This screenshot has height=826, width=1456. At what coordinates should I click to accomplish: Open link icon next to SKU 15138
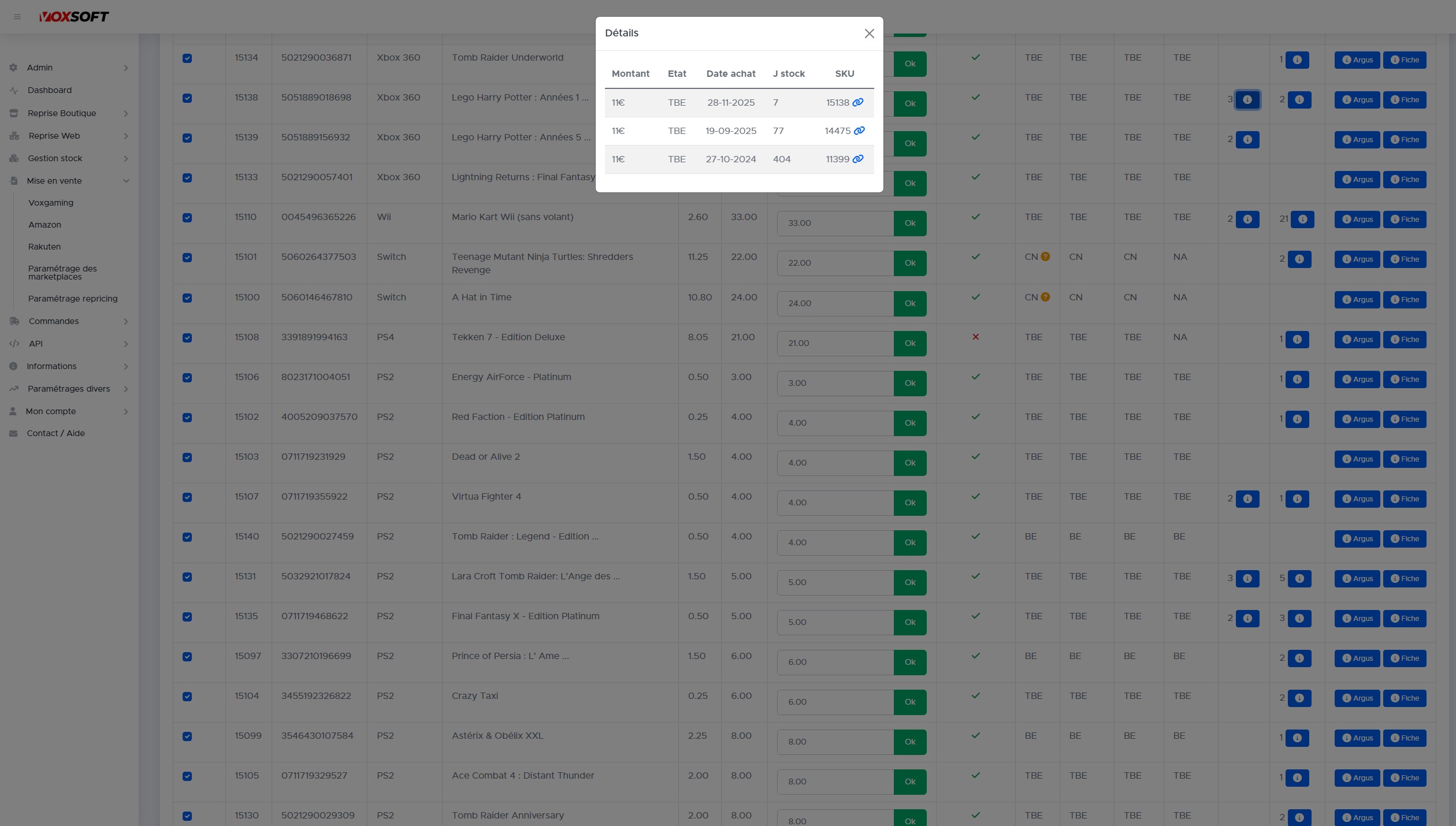[x=858, y=102]
